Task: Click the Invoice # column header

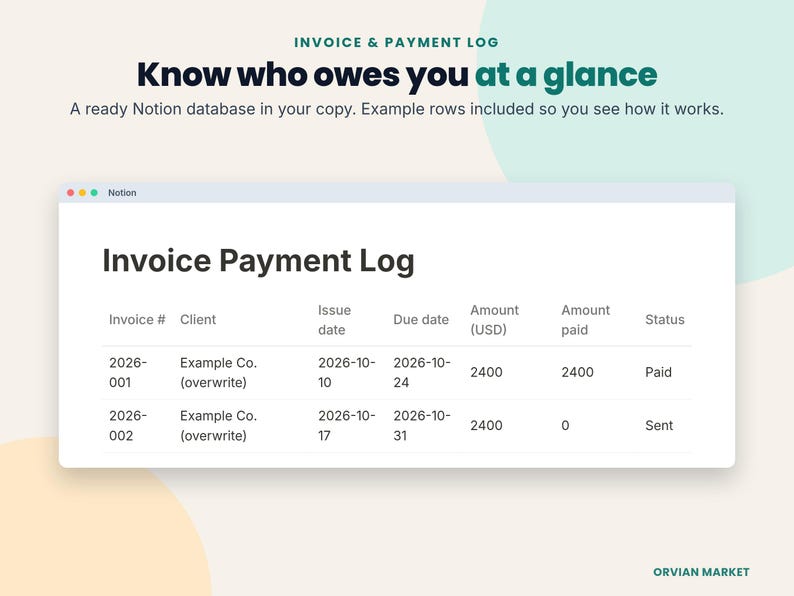Action: tap(137, 320)
